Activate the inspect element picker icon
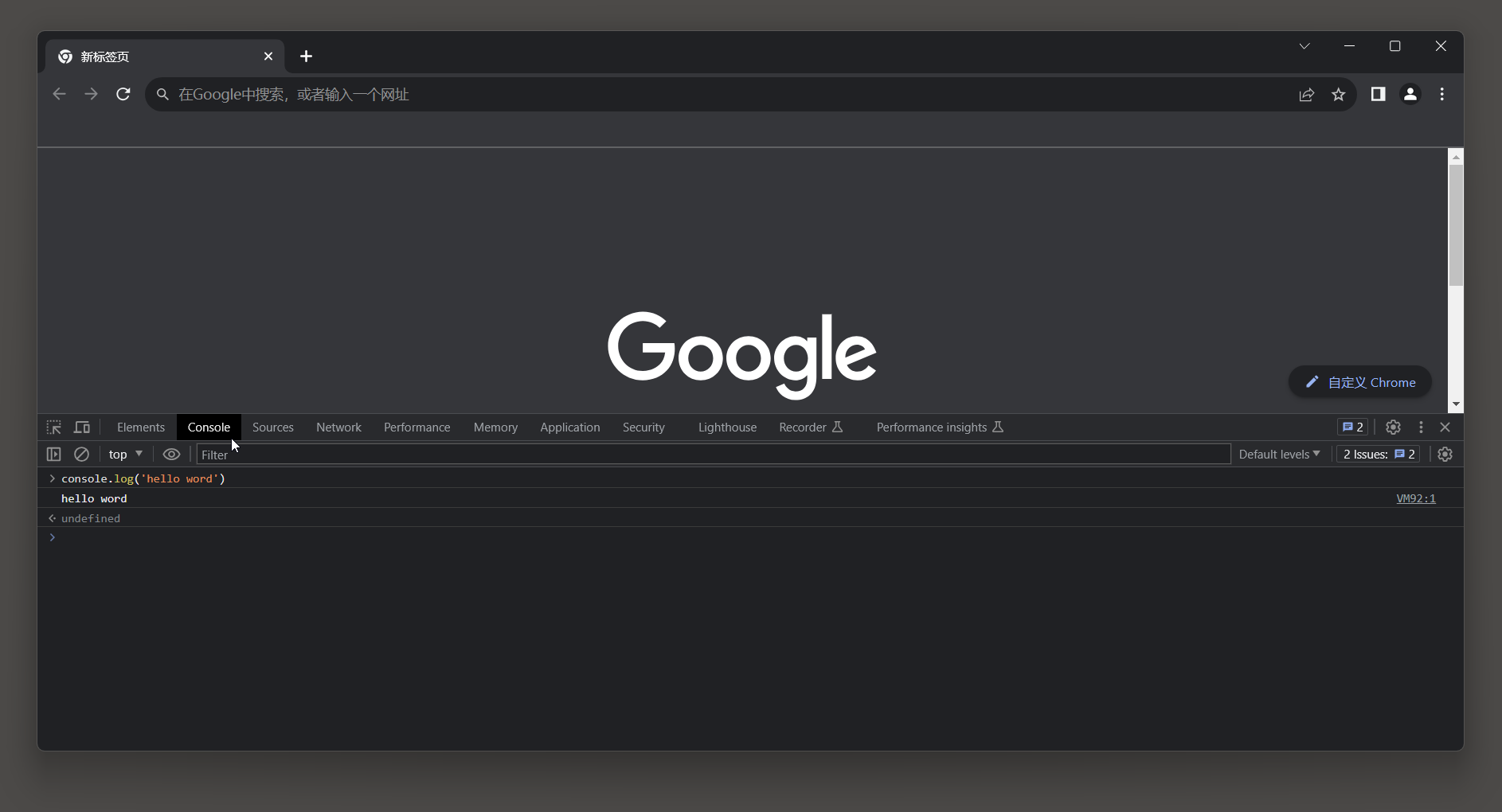1502x812 pixels. (53, 427)
